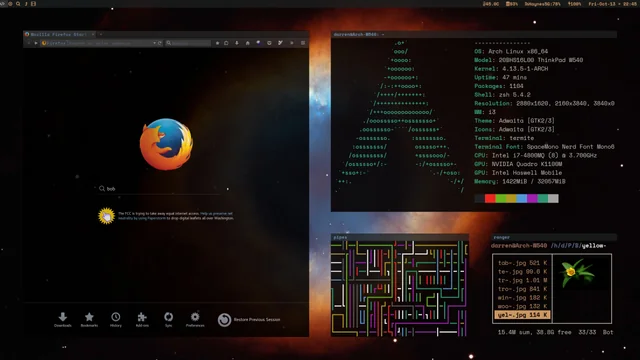Click the green color block in neofetch palette
640x360 pixels.
tap(500, 198)
